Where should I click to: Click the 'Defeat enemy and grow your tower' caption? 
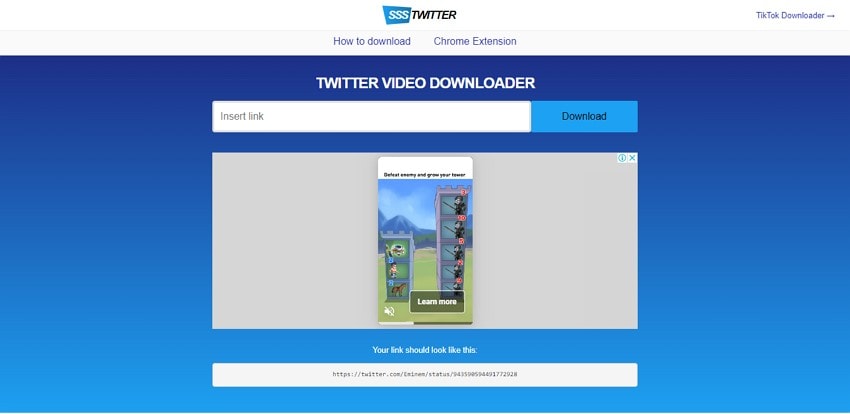[425, 175]
